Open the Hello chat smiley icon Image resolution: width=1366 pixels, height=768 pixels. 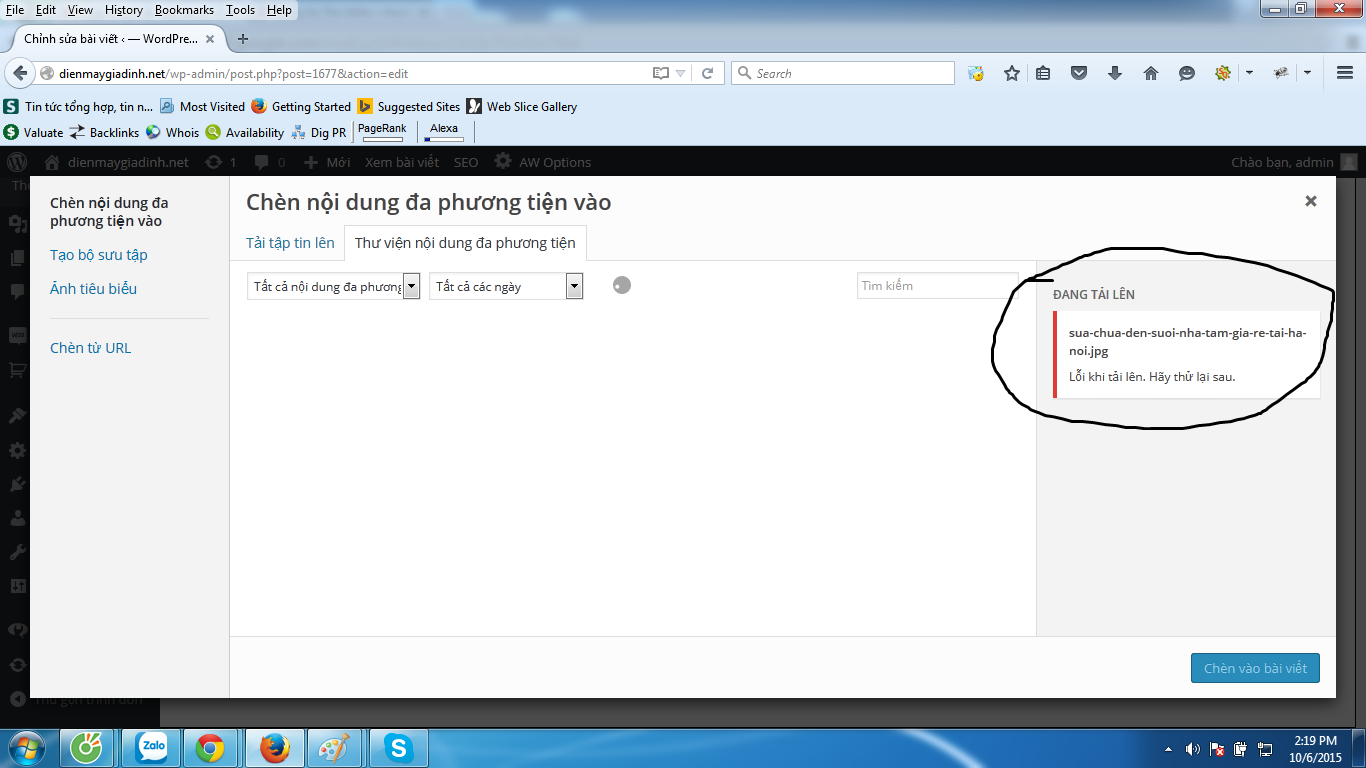click(x=1187, y=73)
